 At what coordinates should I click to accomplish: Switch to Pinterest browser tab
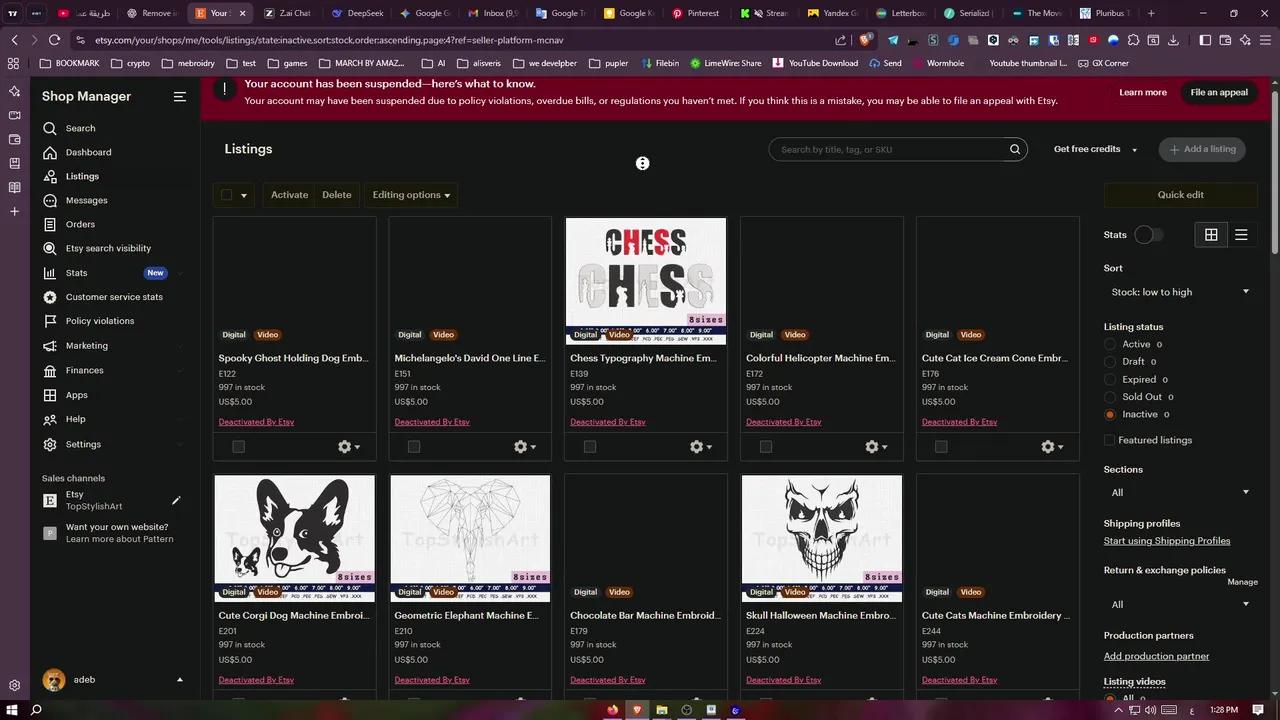click(x=697, y=13)
